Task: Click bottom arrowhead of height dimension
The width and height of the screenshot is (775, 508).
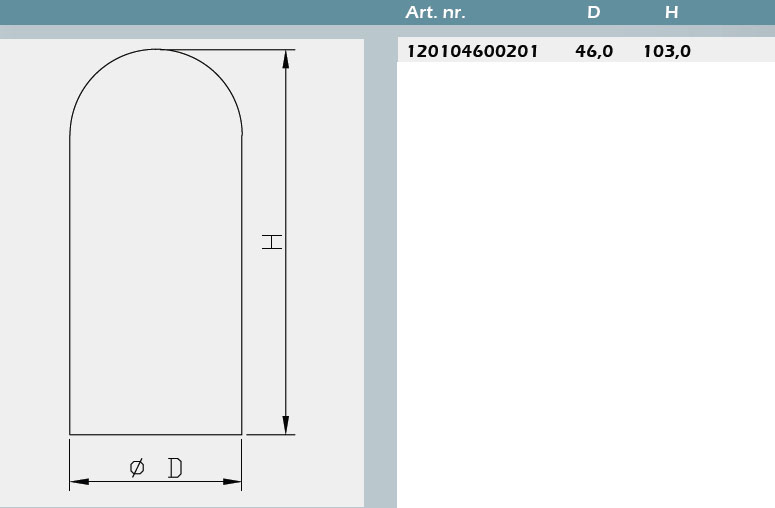Action: pyautogui.click(x=286, y=425)
